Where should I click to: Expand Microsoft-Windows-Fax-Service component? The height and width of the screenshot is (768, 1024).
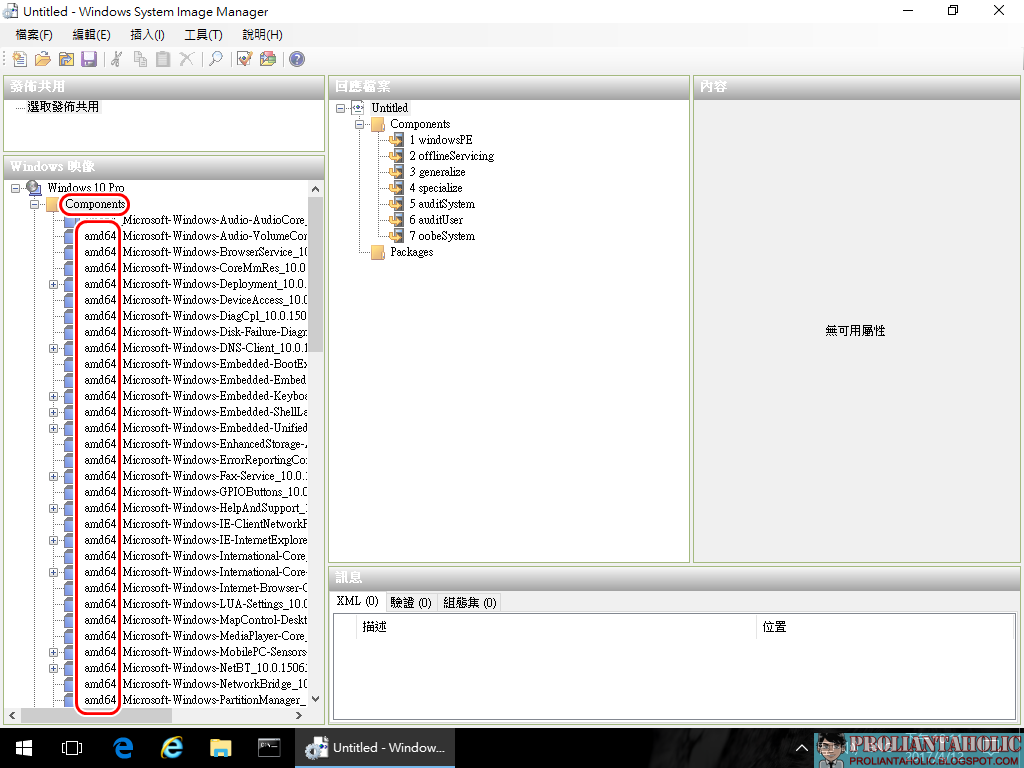53,476
